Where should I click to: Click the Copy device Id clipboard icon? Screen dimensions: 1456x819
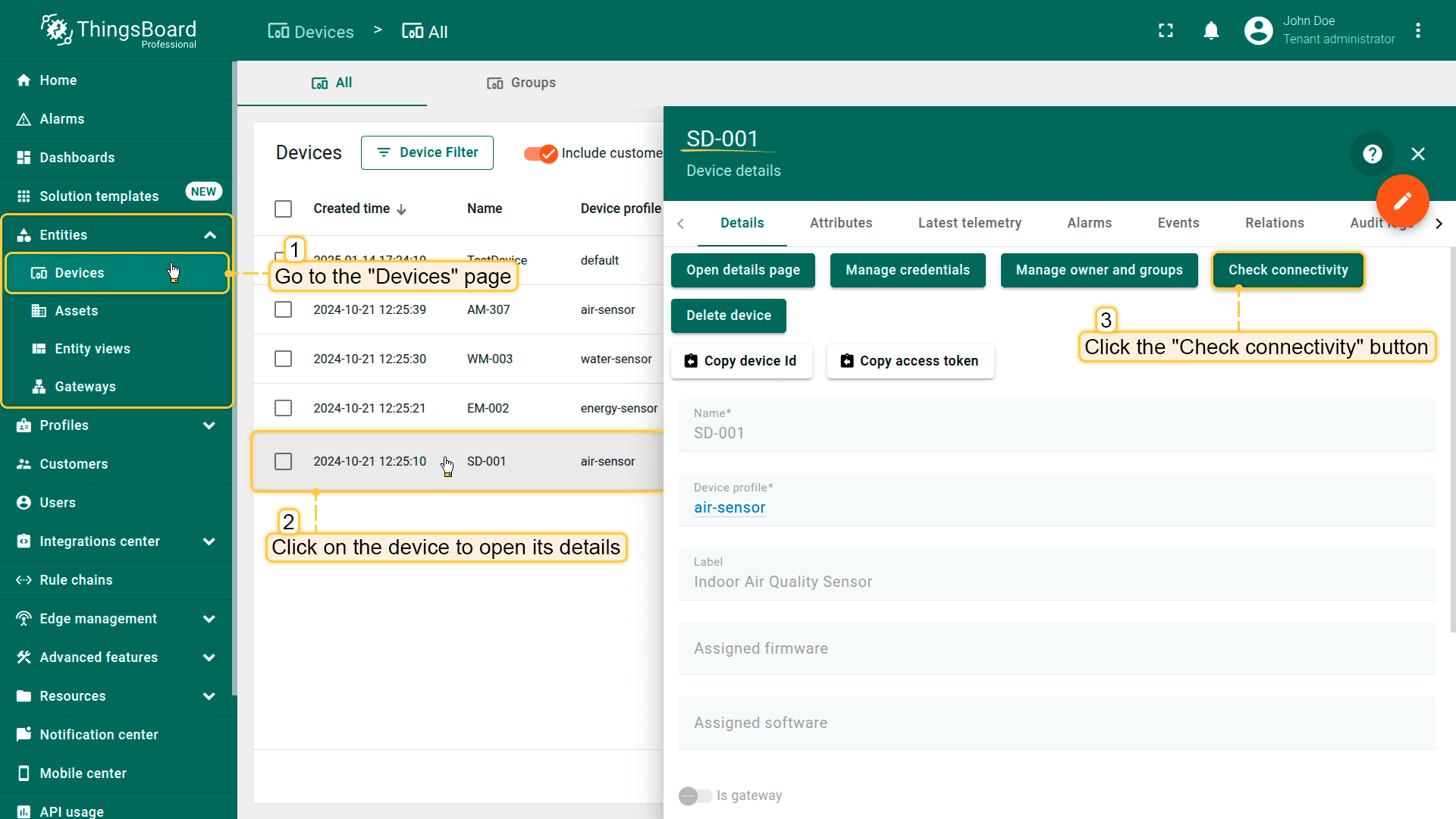691,361
